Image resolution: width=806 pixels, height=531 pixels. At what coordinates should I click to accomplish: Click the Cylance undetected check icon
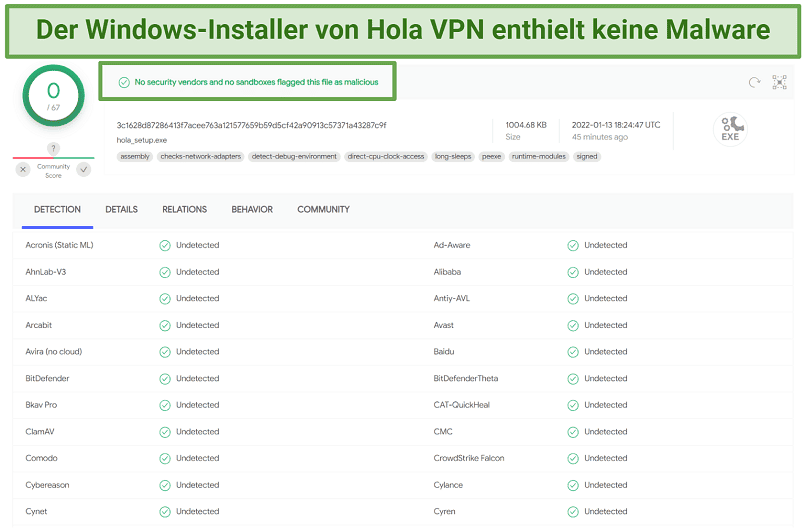573,485
